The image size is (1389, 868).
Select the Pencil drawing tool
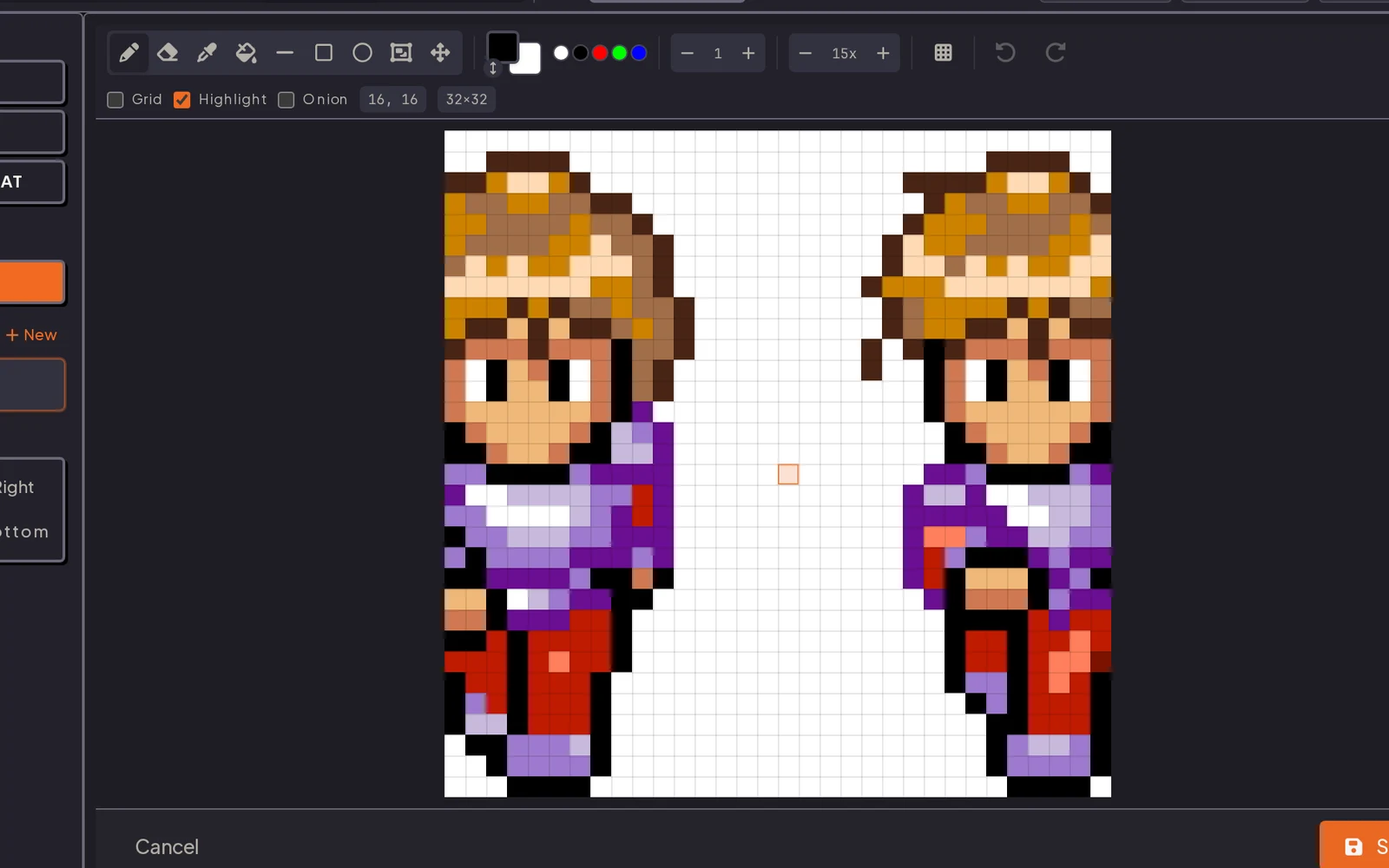[128, 53]
